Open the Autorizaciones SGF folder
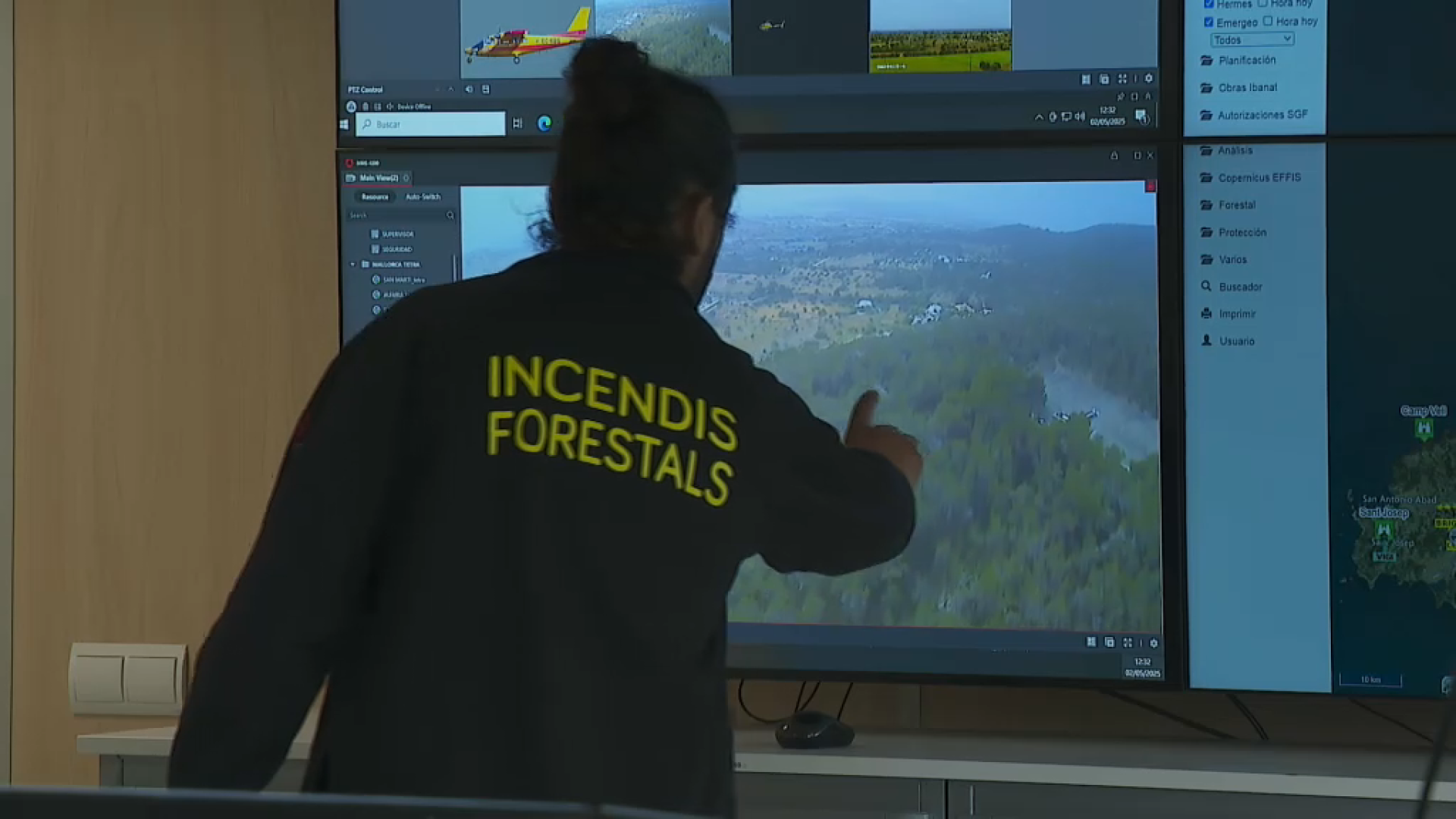1456x819 pixels. coord(1254,115)
